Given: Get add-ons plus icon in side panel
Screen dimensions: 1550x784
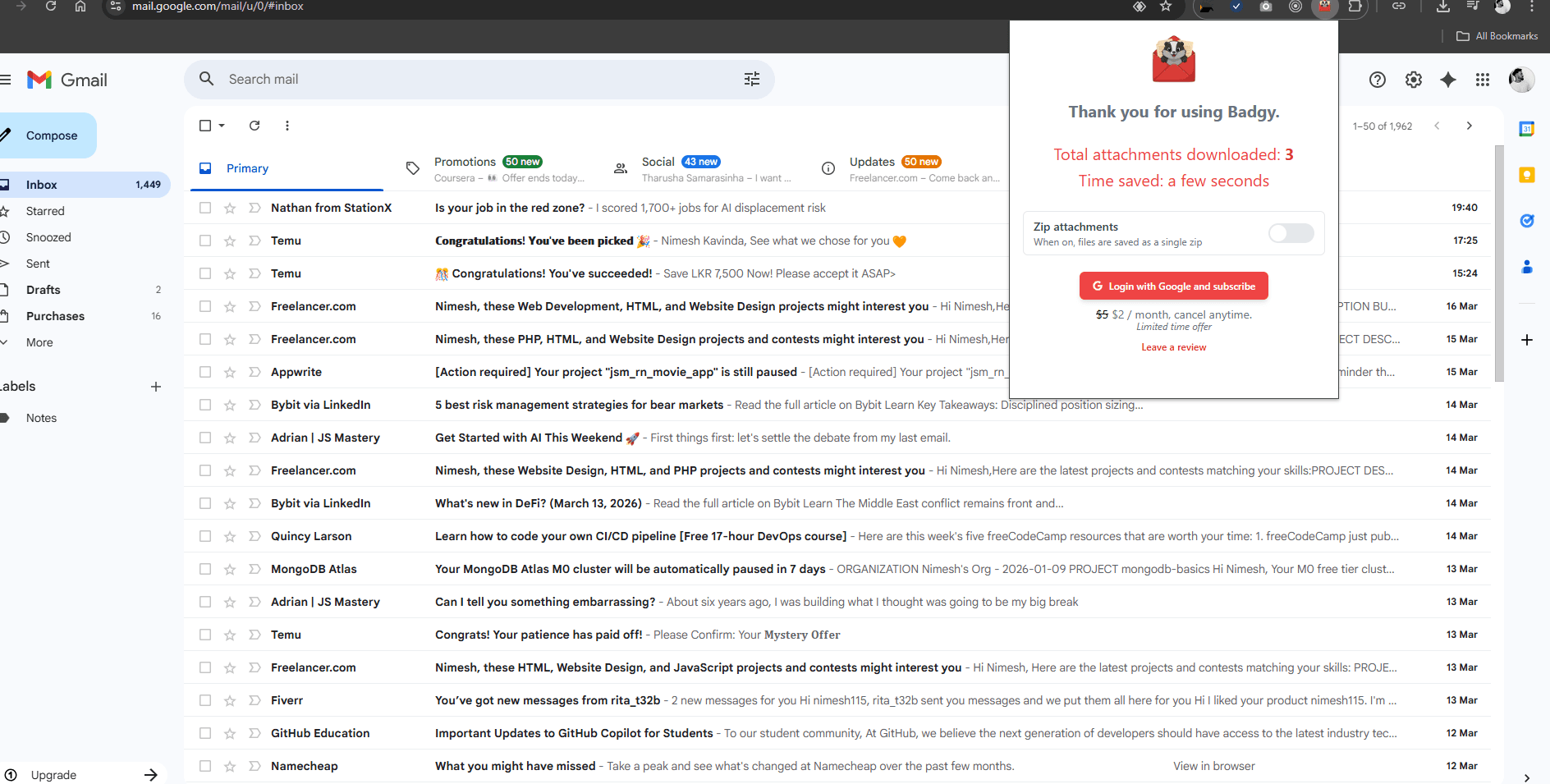Looking at the screenshot, I should point(1527,340).
